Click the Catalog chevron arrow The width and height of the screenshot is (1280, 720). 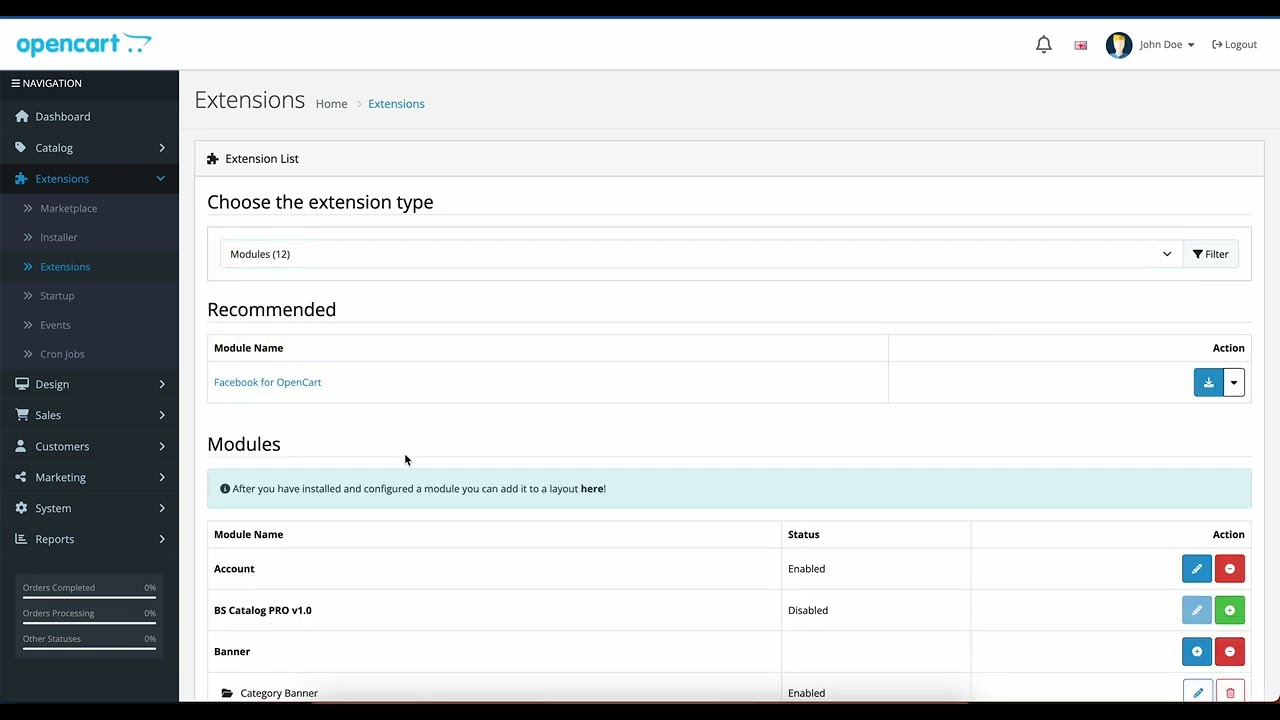(162, 147)
